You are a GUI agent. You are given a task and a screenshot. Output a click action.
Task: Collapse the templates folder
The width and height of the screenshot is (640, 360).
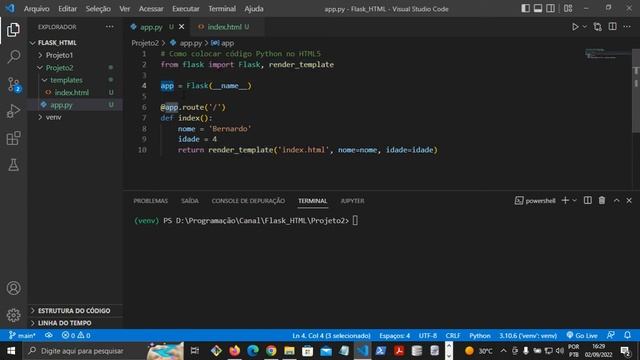pyautogui.click(x=75, y=80)
